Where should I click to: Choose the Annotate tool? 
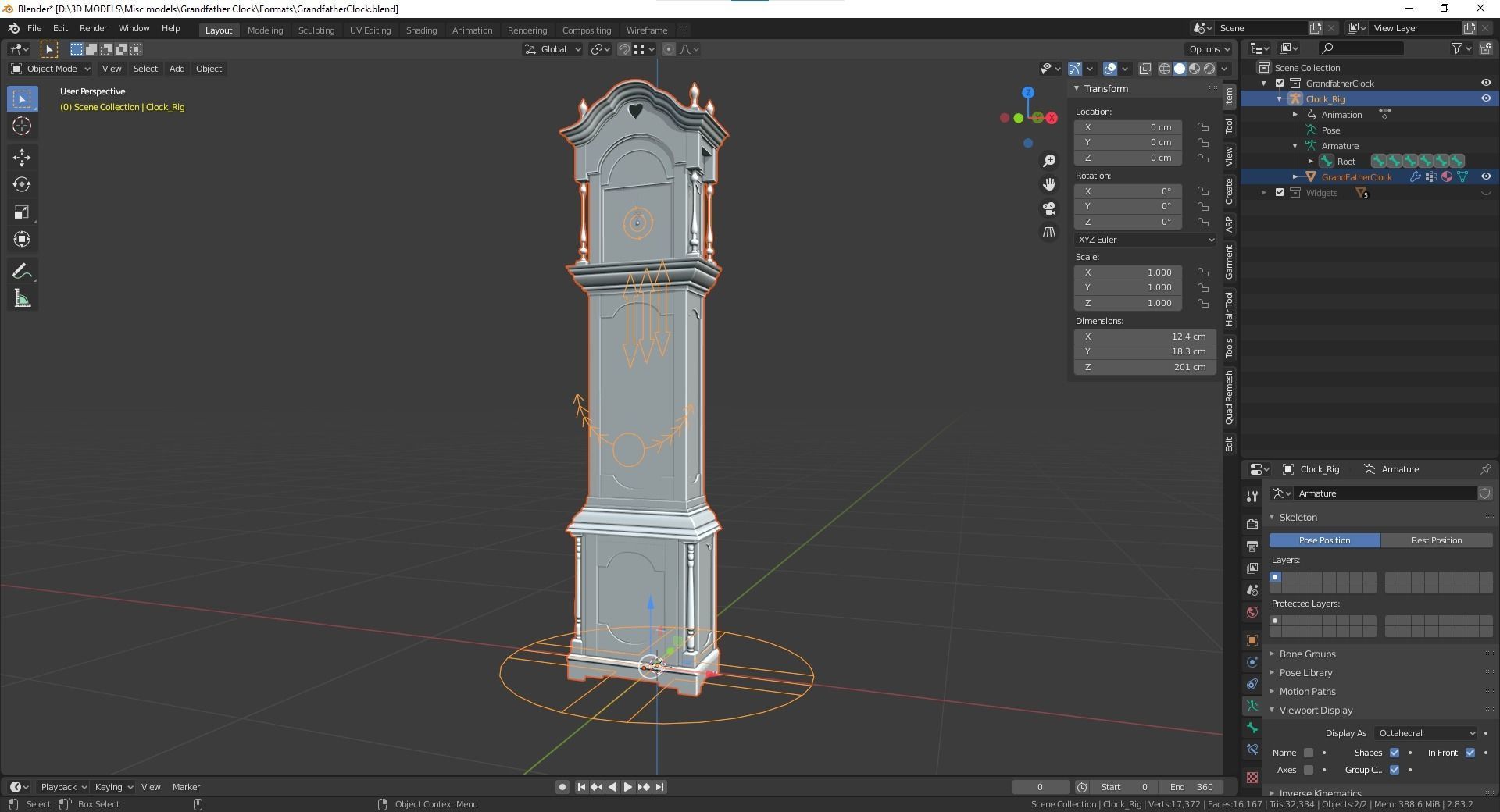(22, 272)
